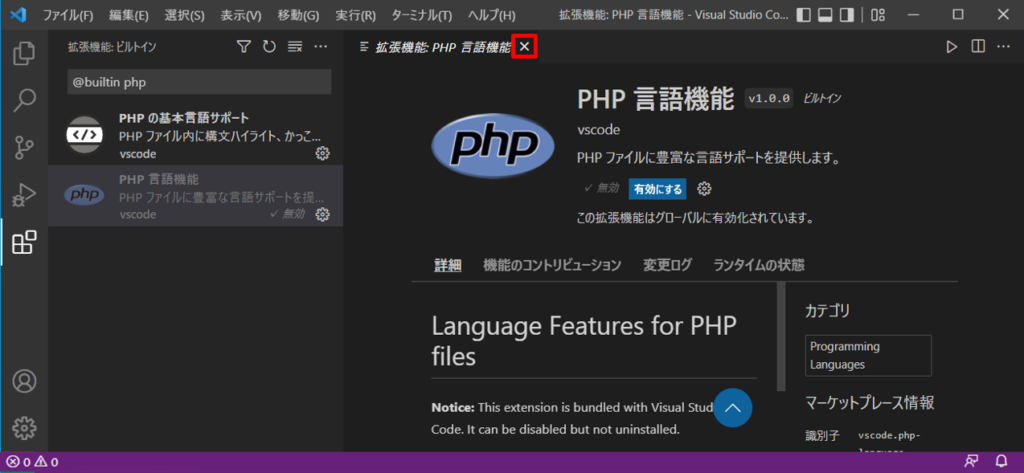The image size is (1024, 473).
Task: Switch to the 変更ログ tab
Action: [x=667, y=265]
